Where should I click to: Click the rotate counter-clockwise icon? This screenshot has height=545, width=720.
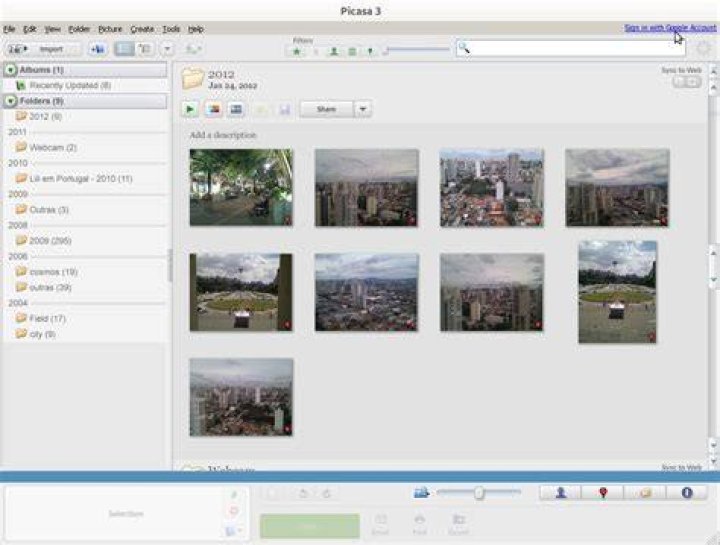point(303,494)
